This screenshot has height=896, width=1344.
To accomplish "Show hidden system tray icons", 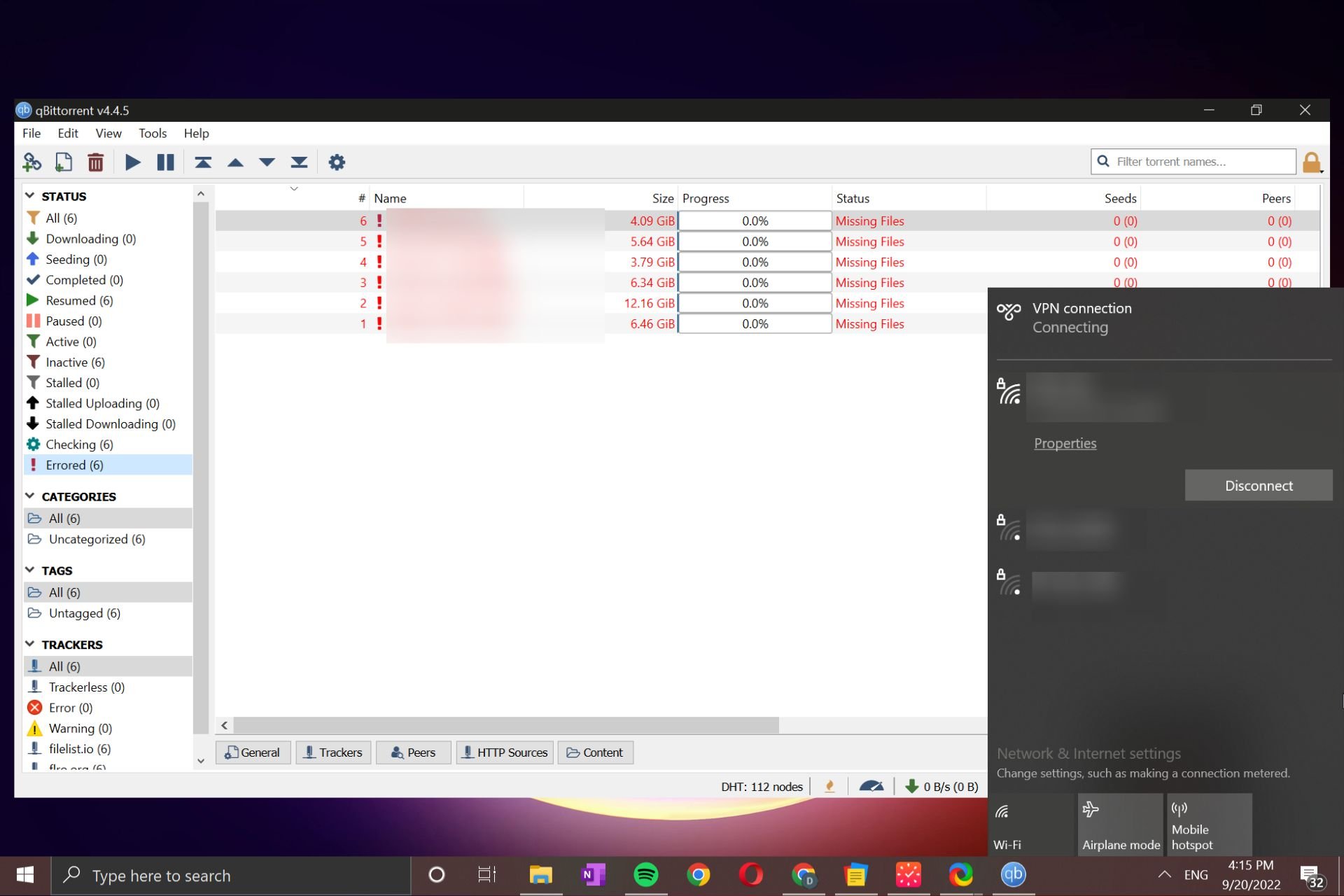I will pos(1164,874).
